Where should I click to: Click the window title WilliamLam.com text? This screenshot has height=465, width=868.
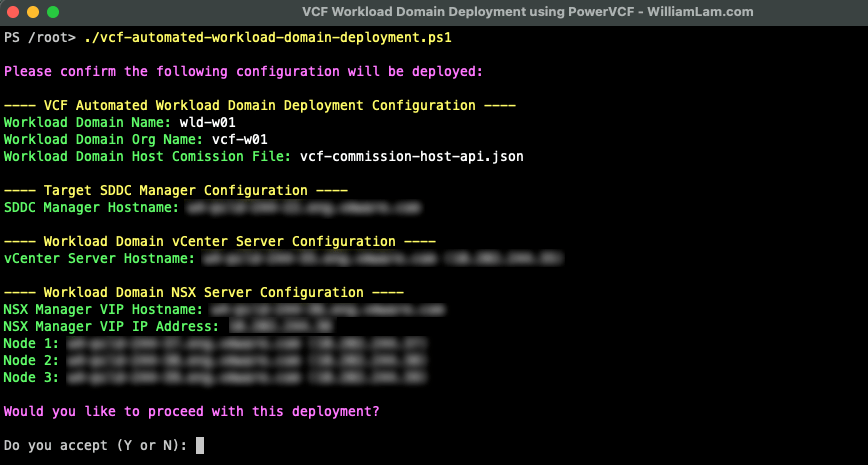(x=701, y=12)
